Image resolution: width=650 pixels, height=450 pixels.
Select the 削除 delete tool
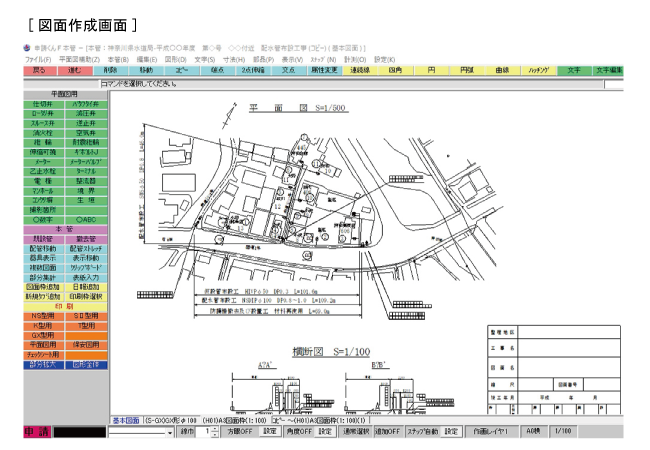click(111, 72)
